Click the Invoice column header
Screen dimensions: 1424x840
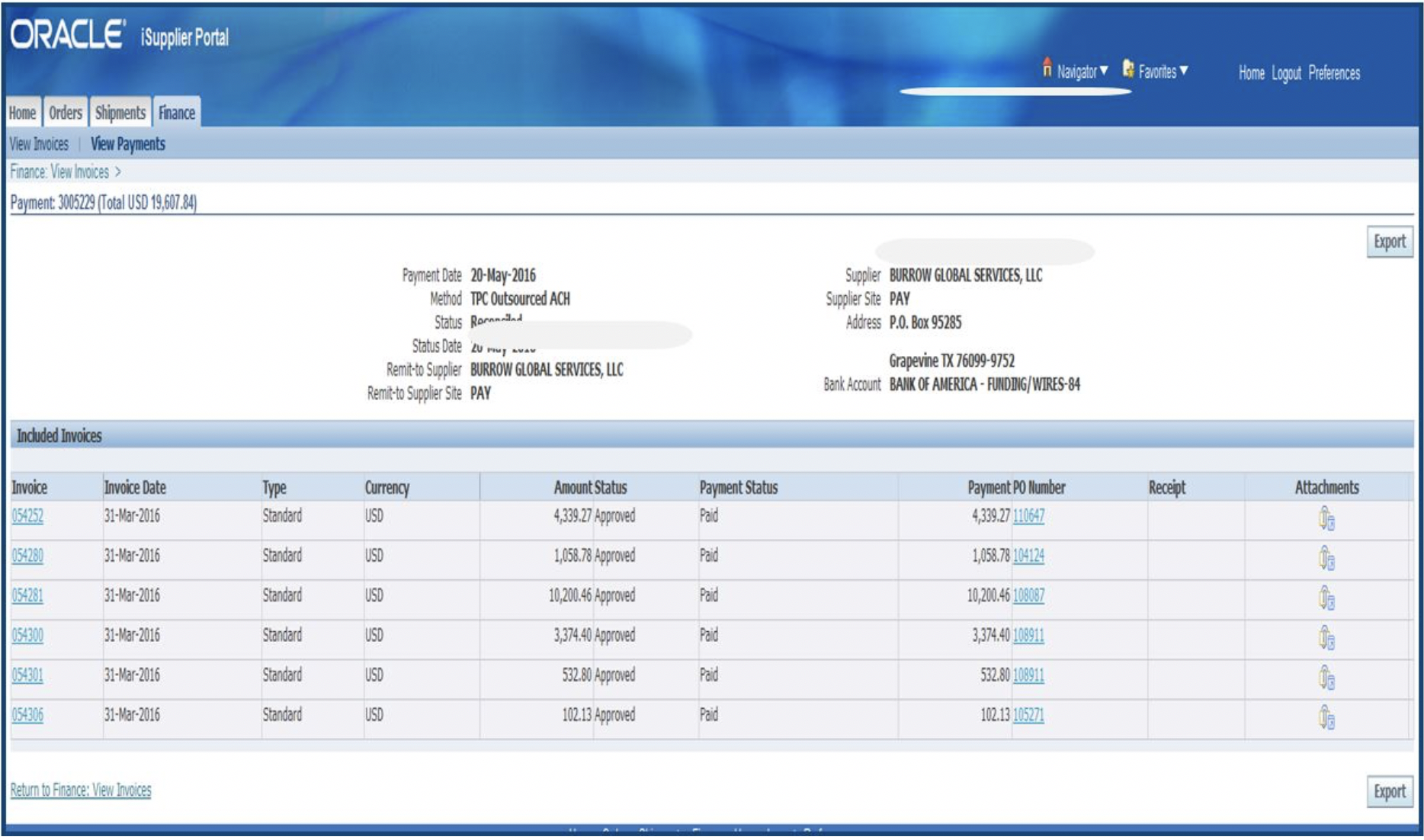coord(30,488)
